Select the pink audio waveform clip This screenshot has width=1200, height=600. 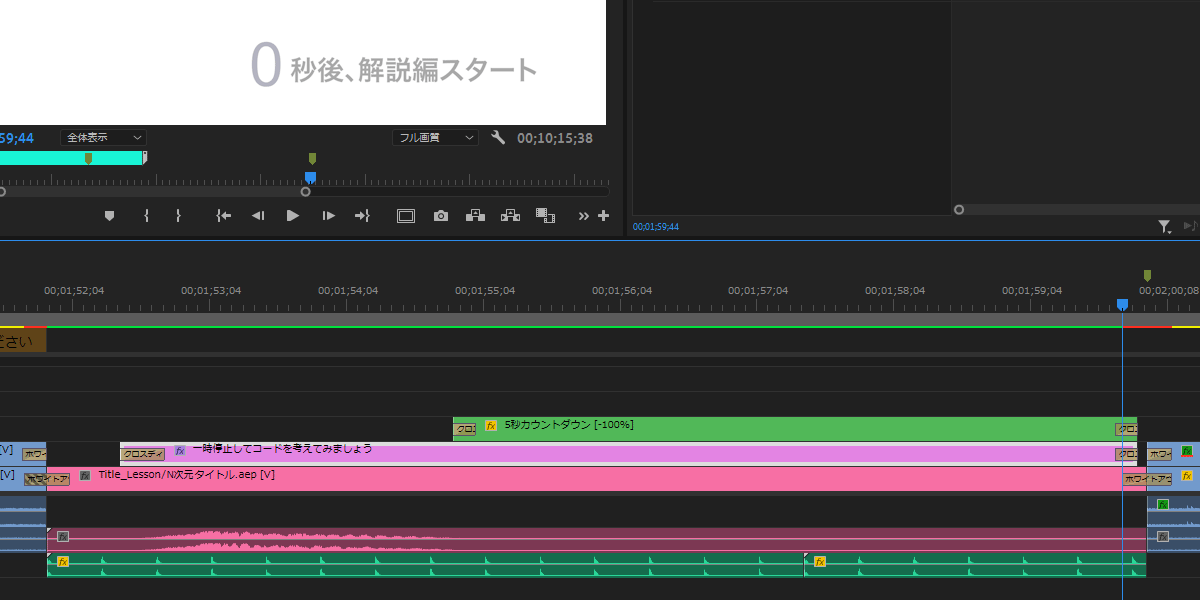point(596,540)
